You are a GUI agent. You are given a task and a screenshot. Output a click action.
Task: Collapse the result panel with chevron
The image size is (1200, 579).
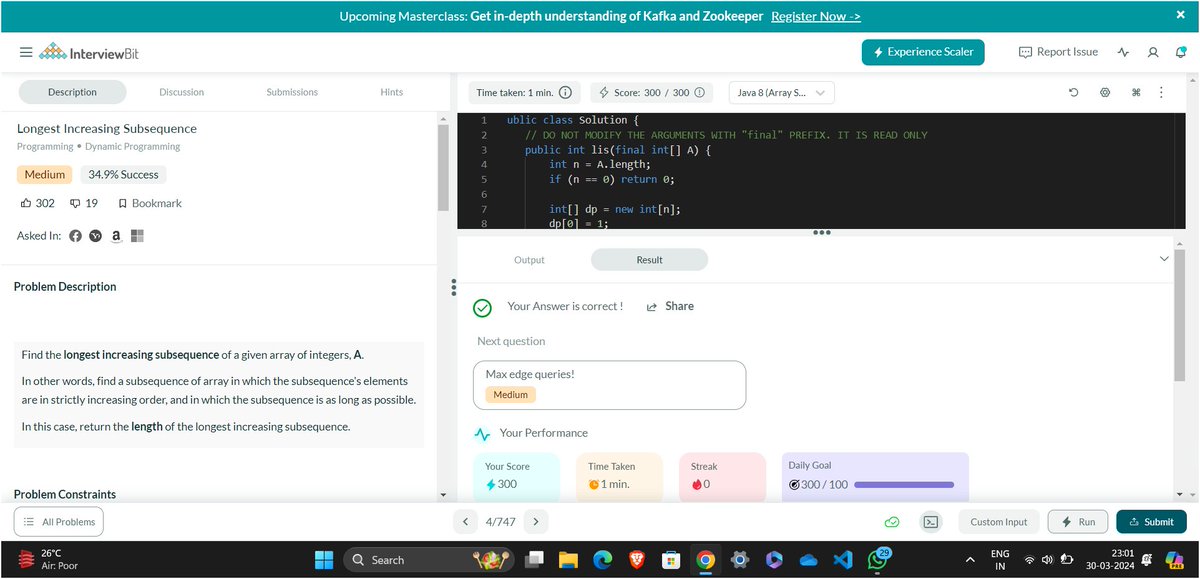[x=1164, y=259]
